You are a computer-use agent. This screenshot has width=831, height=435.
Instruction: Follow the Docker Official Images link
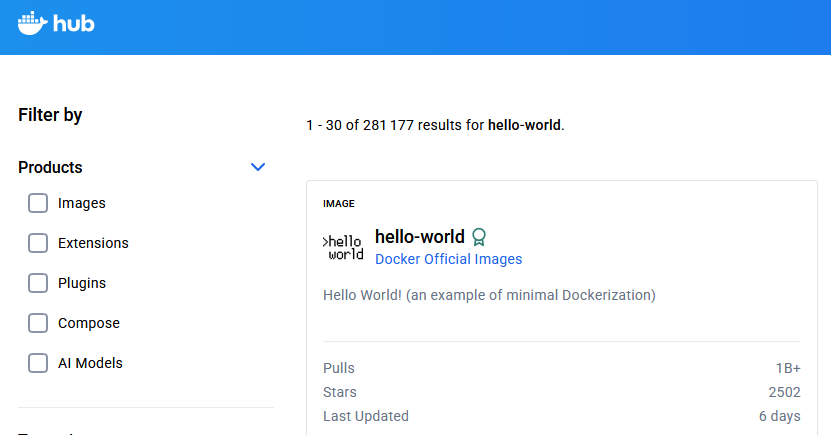point(448,259)
